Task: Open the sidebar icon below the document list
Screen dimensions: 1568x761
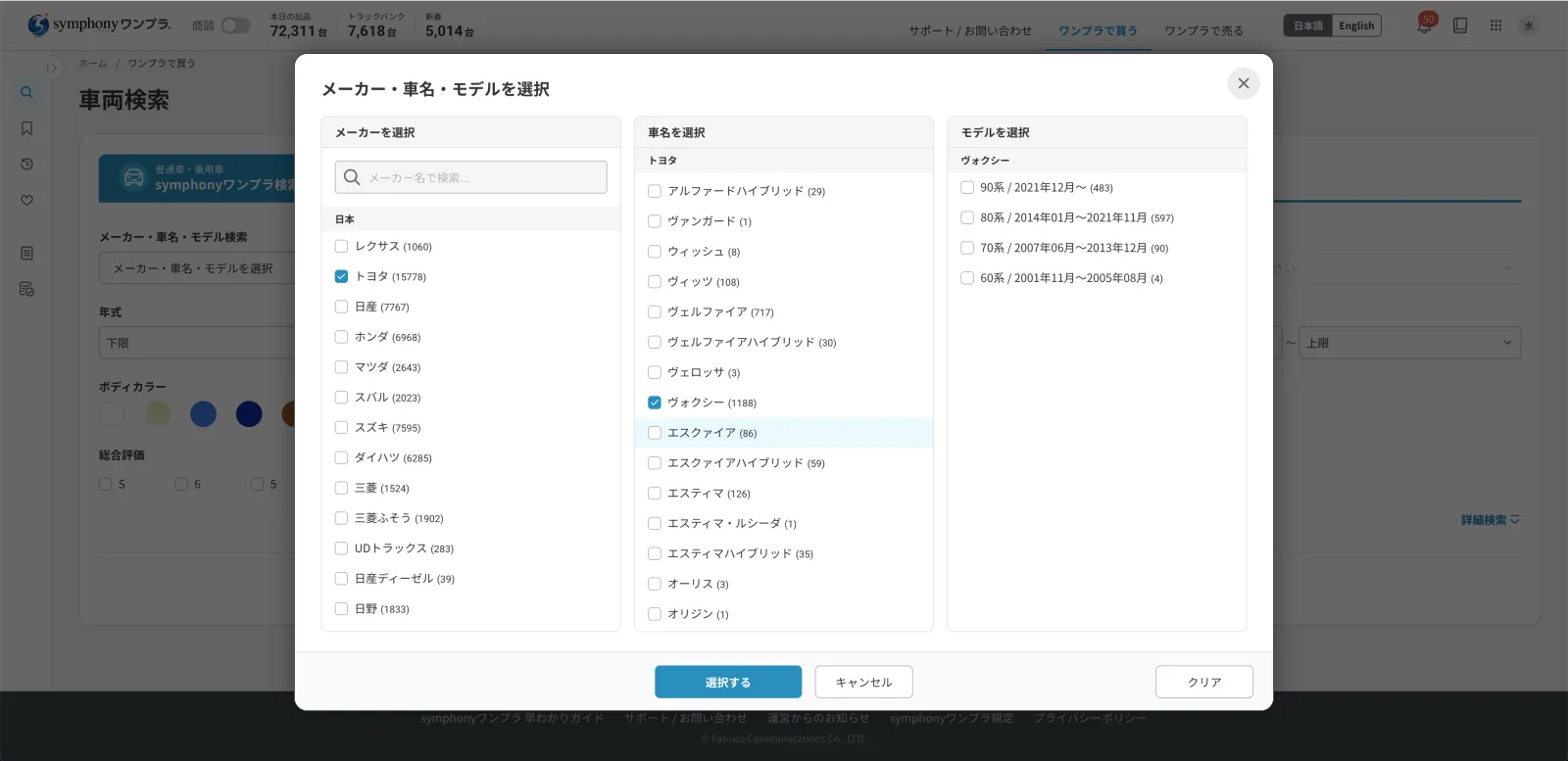Action: click(x=26, y=289)
